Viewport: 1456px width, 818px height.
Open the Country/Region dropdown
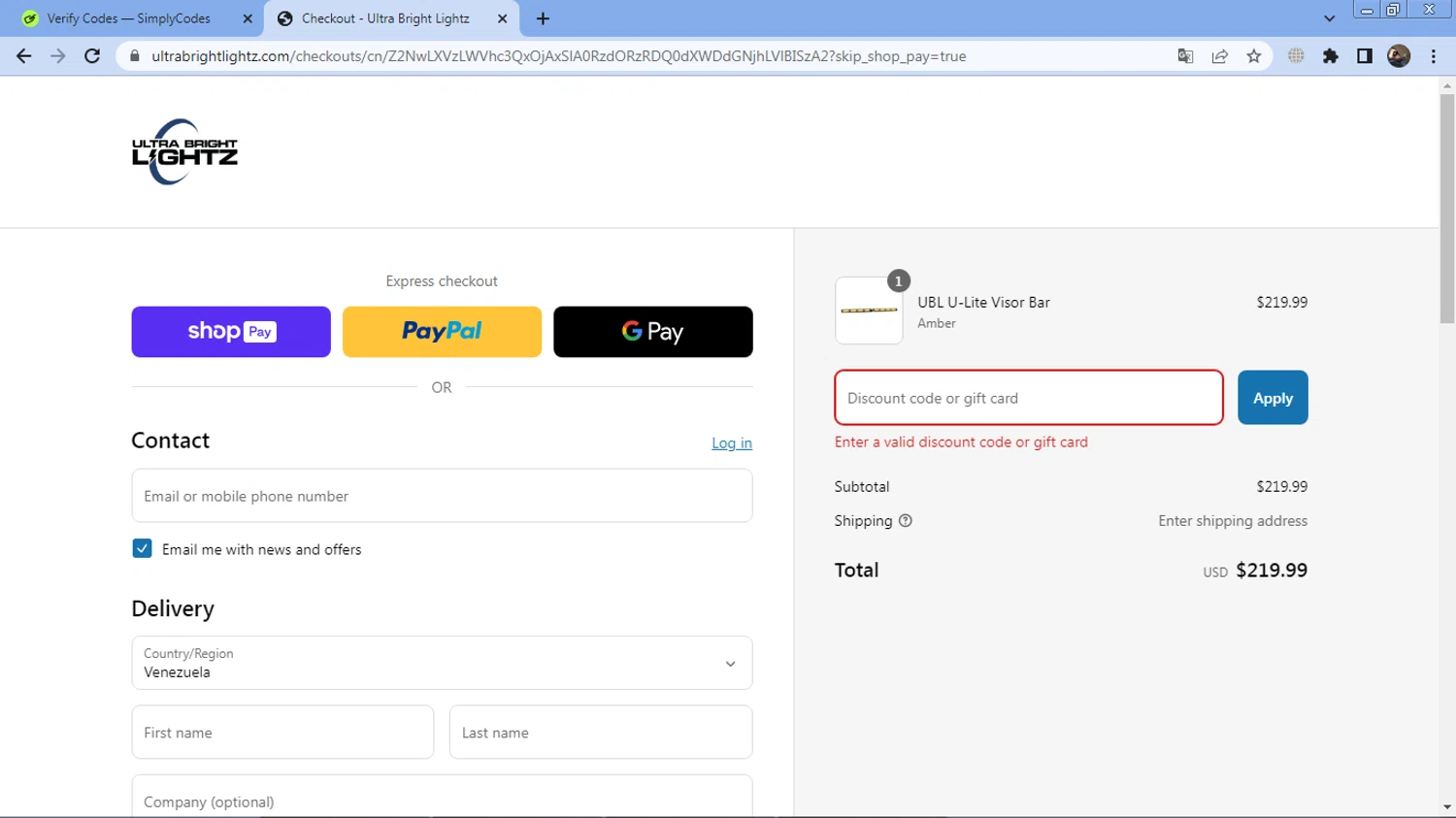[442, 663]
